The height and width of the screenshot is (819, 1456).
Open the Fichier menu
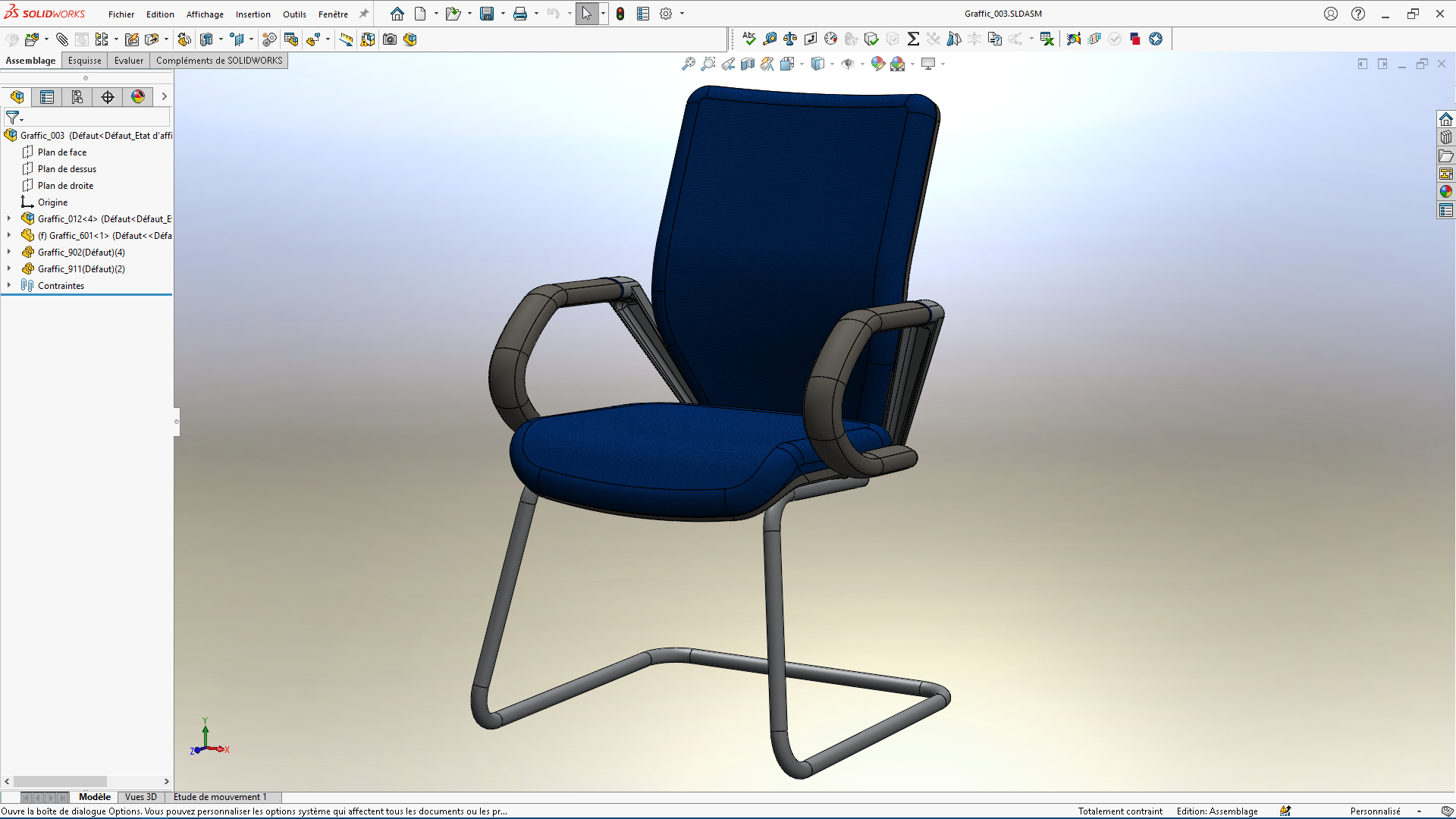point(121,14)
